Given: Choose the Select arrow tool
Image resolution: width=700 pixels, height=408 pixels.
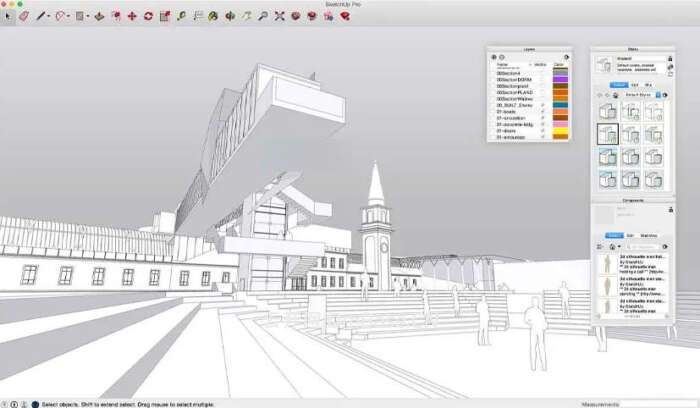Looking at the screenshot, I should tap(8, 17).
